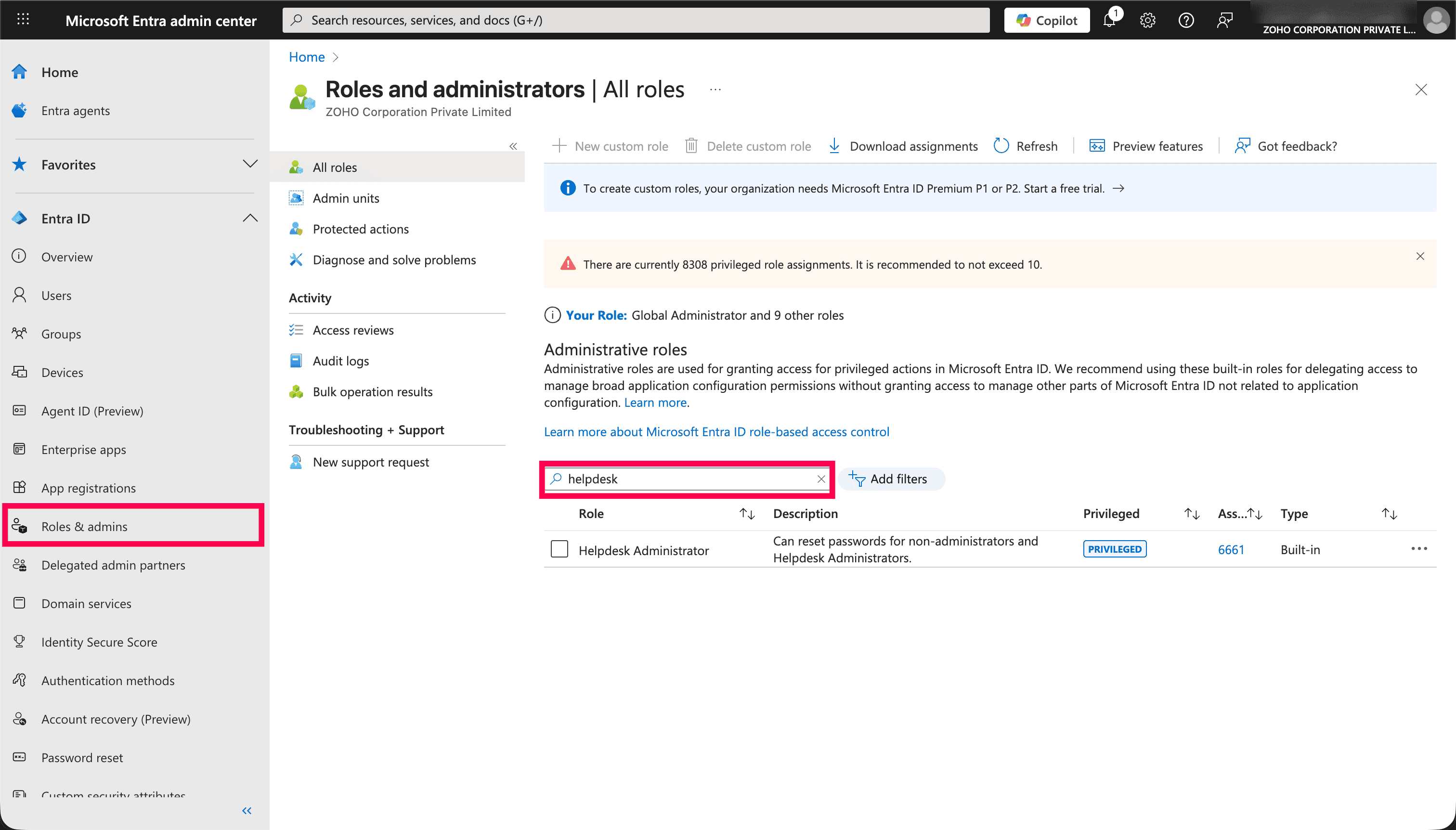Follow the free trial arrow link
Image resolution: width=1456 pixels, height=830 pixels.
1118,188
